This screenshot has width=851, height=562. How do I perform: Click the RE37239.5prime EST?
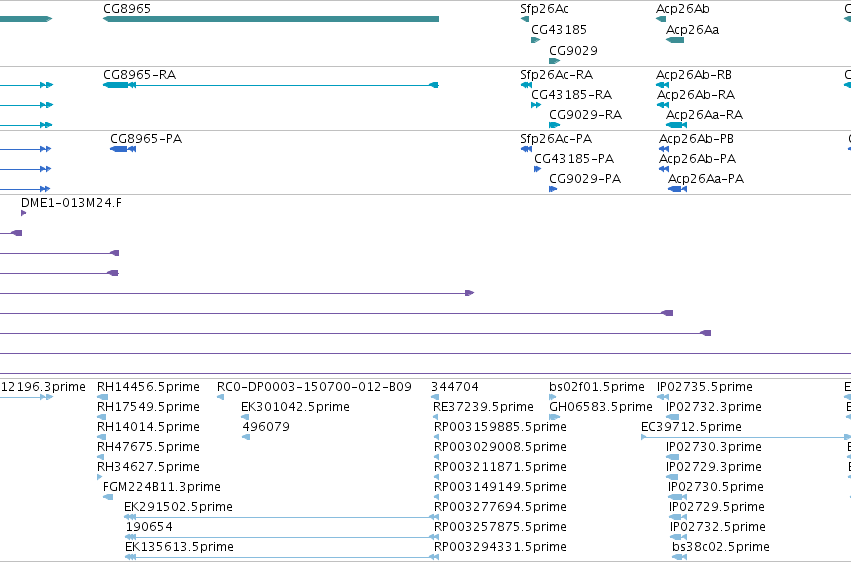point(436,417)
